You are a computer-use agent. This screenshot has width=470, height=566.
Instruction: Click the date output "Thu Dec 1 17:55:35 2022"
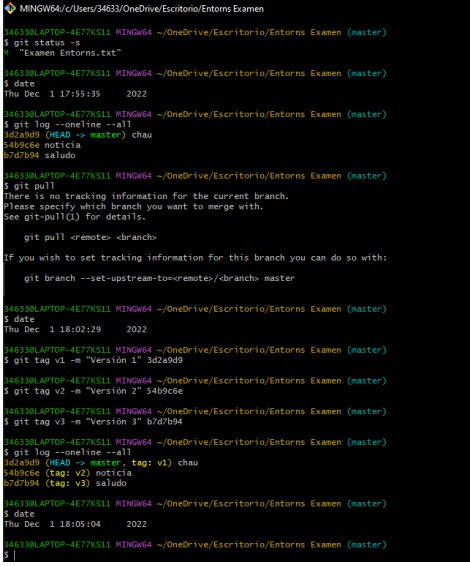[75, 94]
